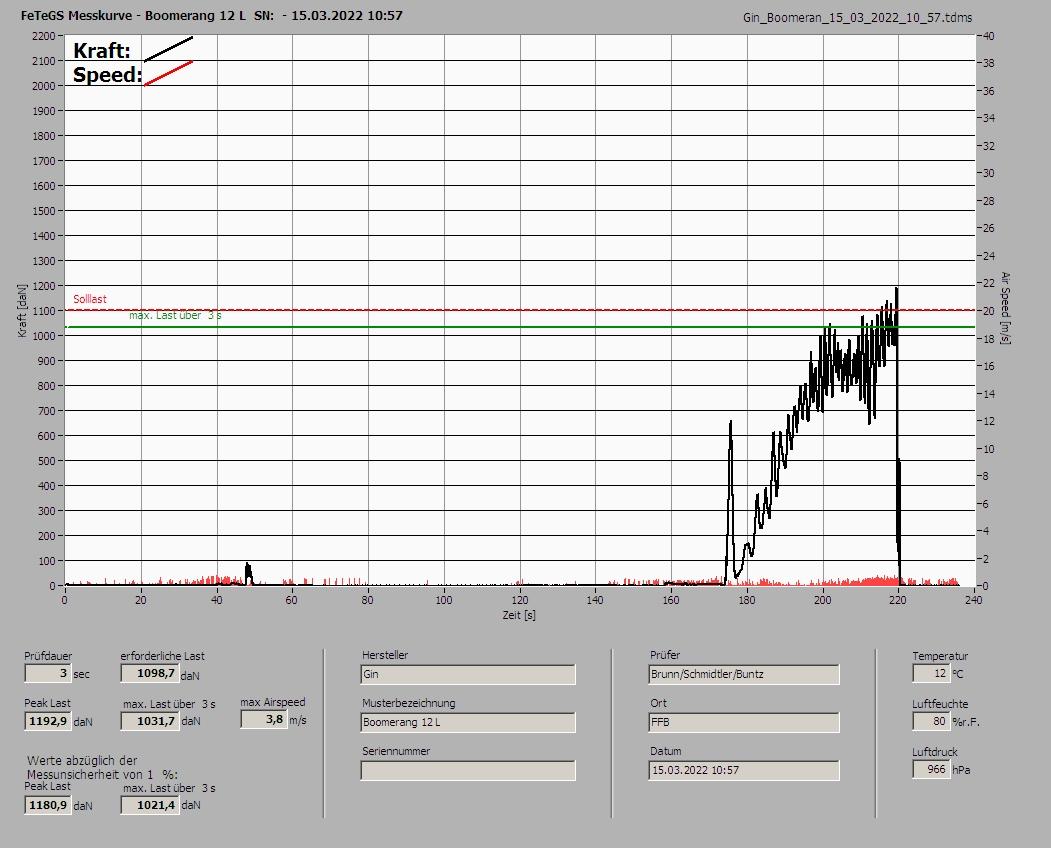Click the Luftfeuchte field showing 80
Screen dimensions: 1051x848
pyautogui.click(x=931, y=721)
